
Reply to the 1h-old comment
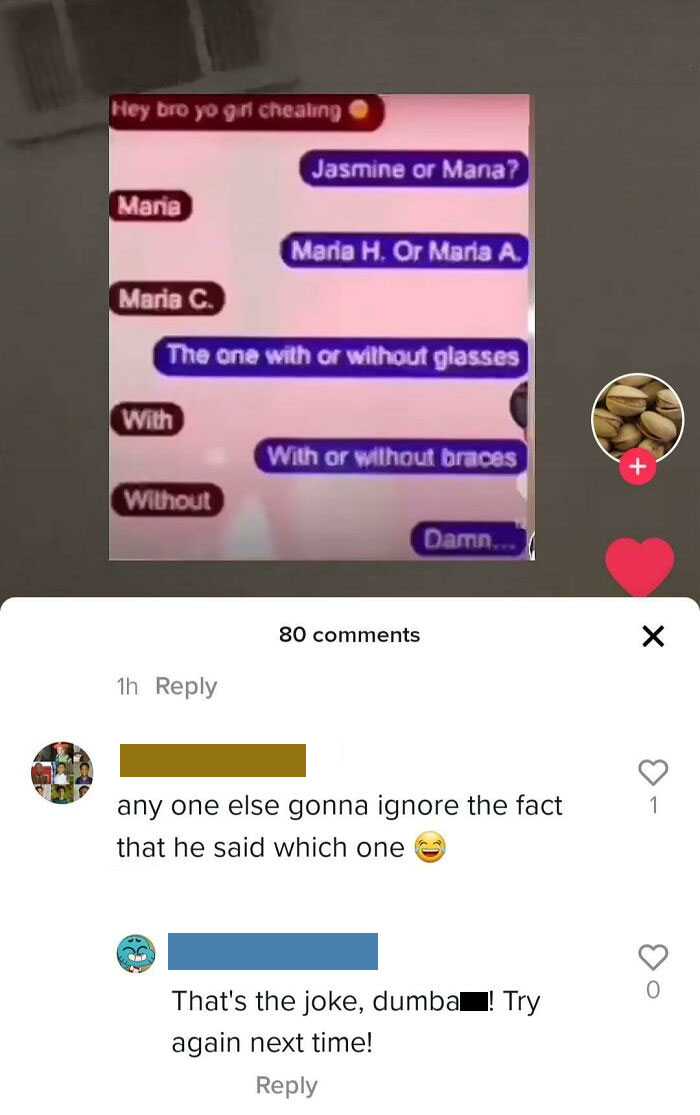tap(186, 686)
